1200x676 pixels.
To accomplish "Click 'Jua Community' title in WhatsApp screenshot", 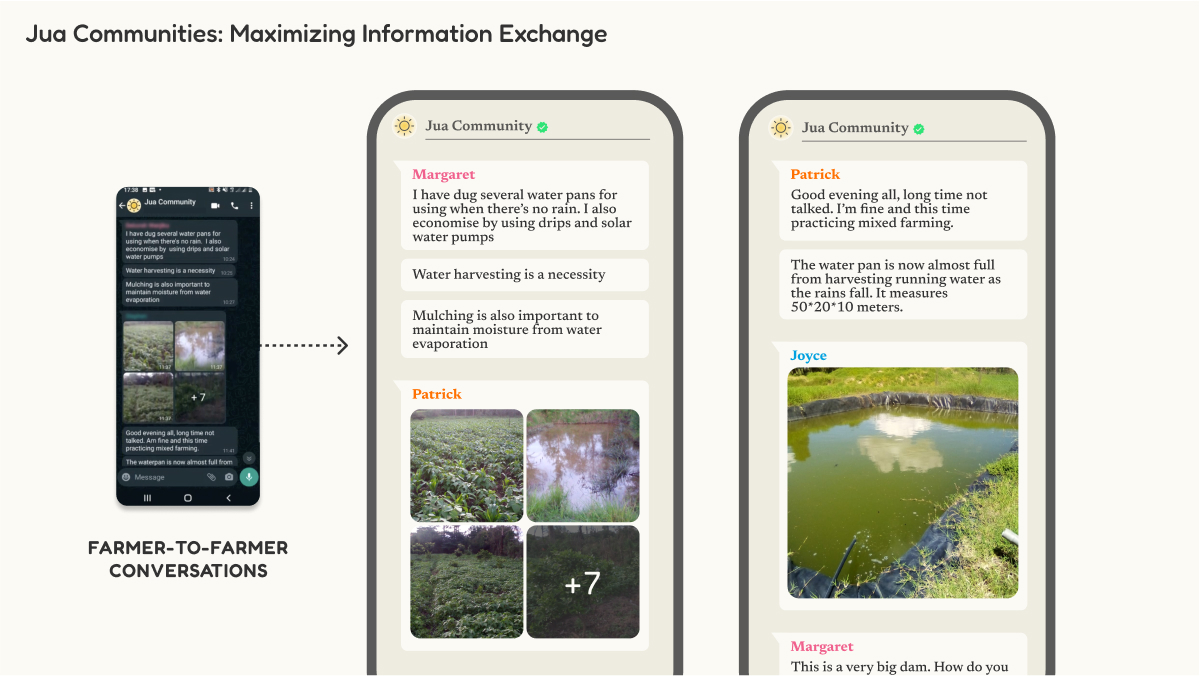I will [170, 202].
